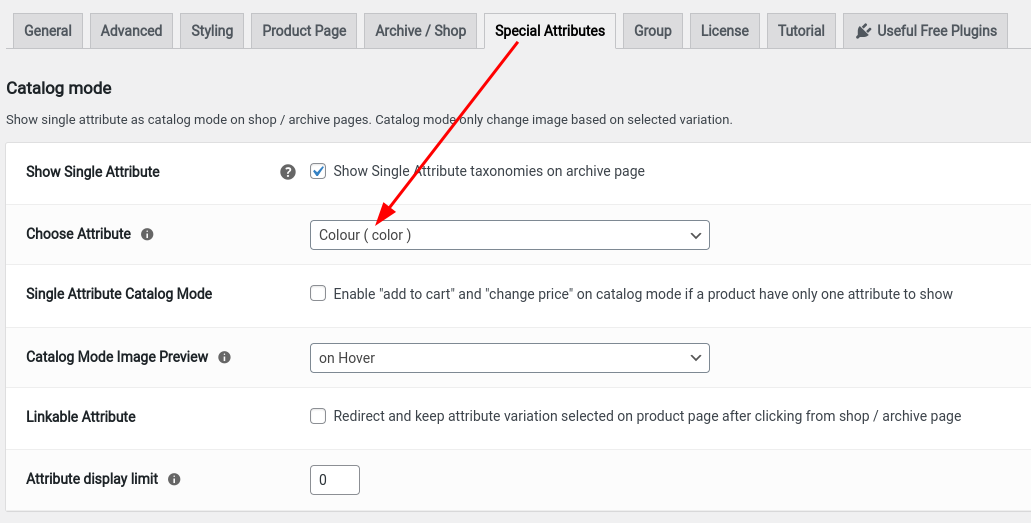Click info icon beside Attribute display limit
Viewport: 1031px width, 523px height.
[174, 480]
